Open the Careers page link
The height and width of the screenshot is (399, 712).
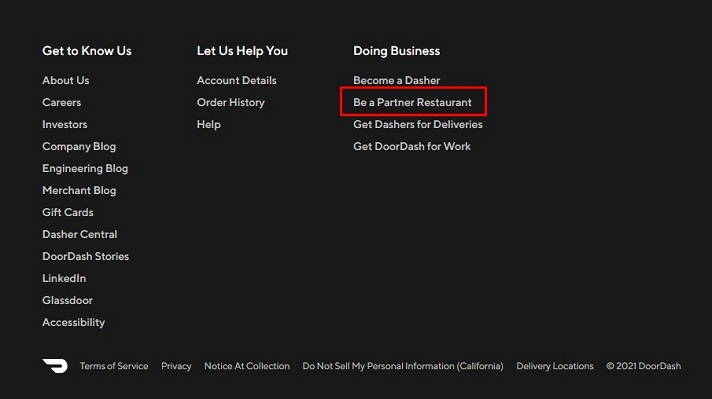[x=61, y=102]
